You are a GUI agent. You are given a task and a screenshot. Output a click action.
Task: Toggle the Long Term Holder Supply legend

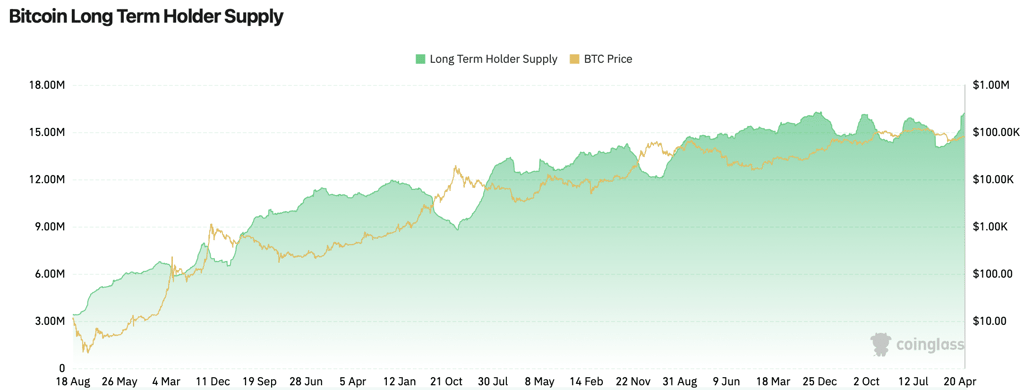coord(486,59)
